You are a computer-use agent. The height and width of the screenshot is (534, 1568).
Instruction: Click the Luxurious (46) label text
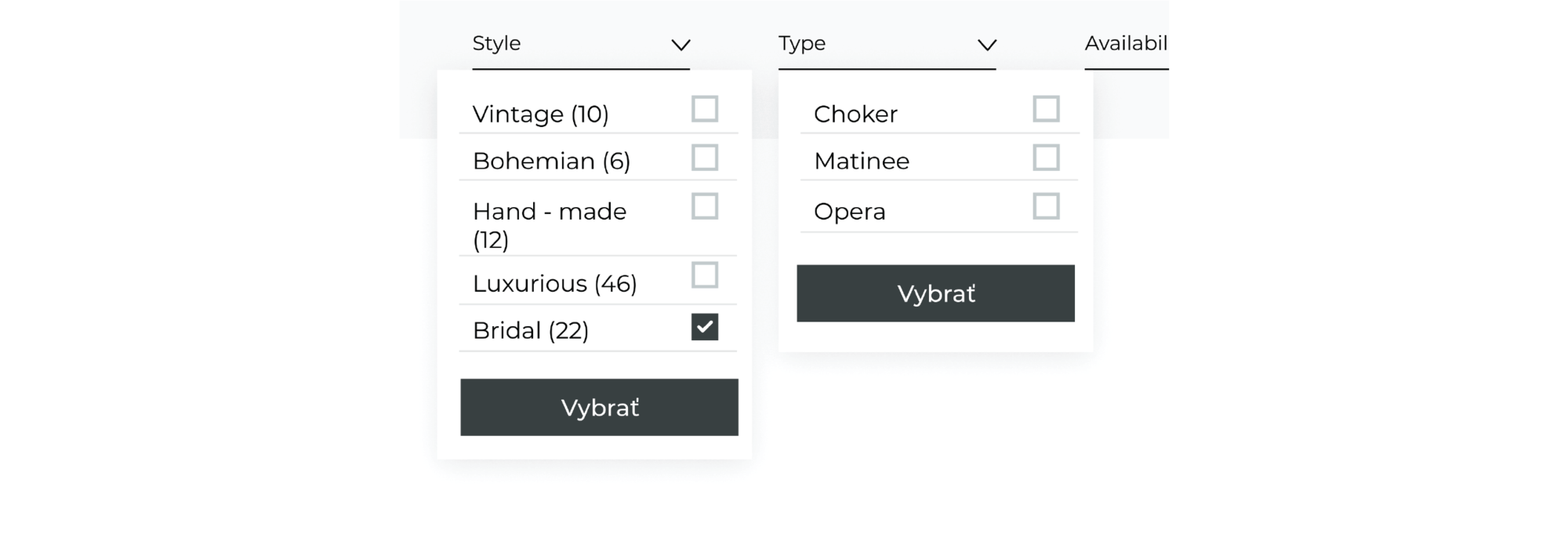(x=555, y=283)
